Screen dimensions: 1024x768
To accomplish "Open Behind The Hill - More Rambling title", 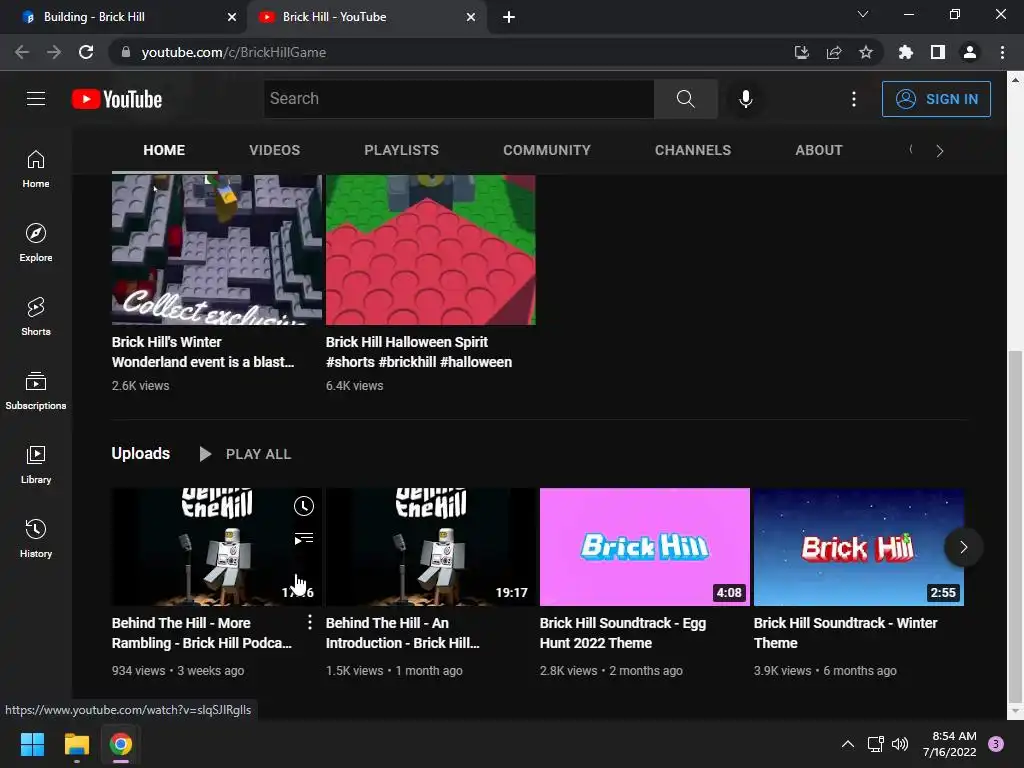I will click(x=202, y=633).
